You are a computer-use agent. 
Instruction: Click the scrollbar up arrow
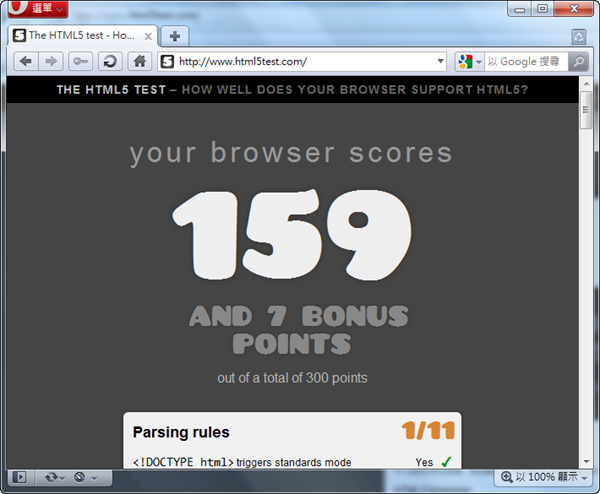586,83
